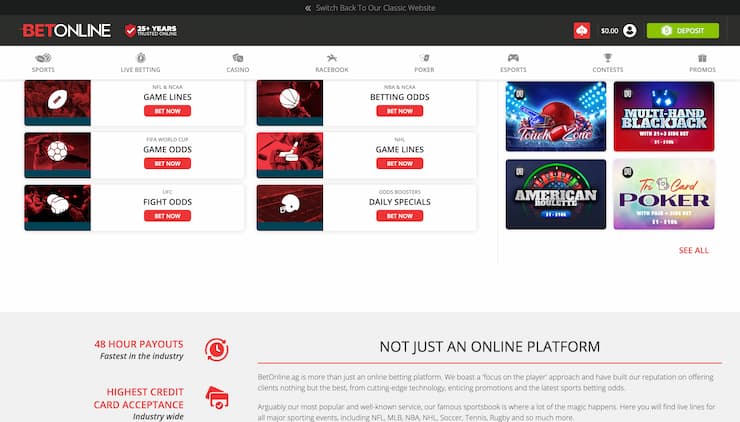Click the See All casino games link
740x422 pixels.
pyautogui.click(x=694, y=250)
